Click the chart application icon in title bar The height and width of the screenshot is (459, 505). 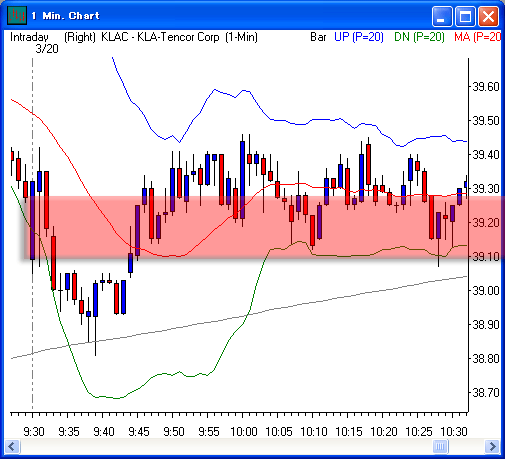click(17, 16)
